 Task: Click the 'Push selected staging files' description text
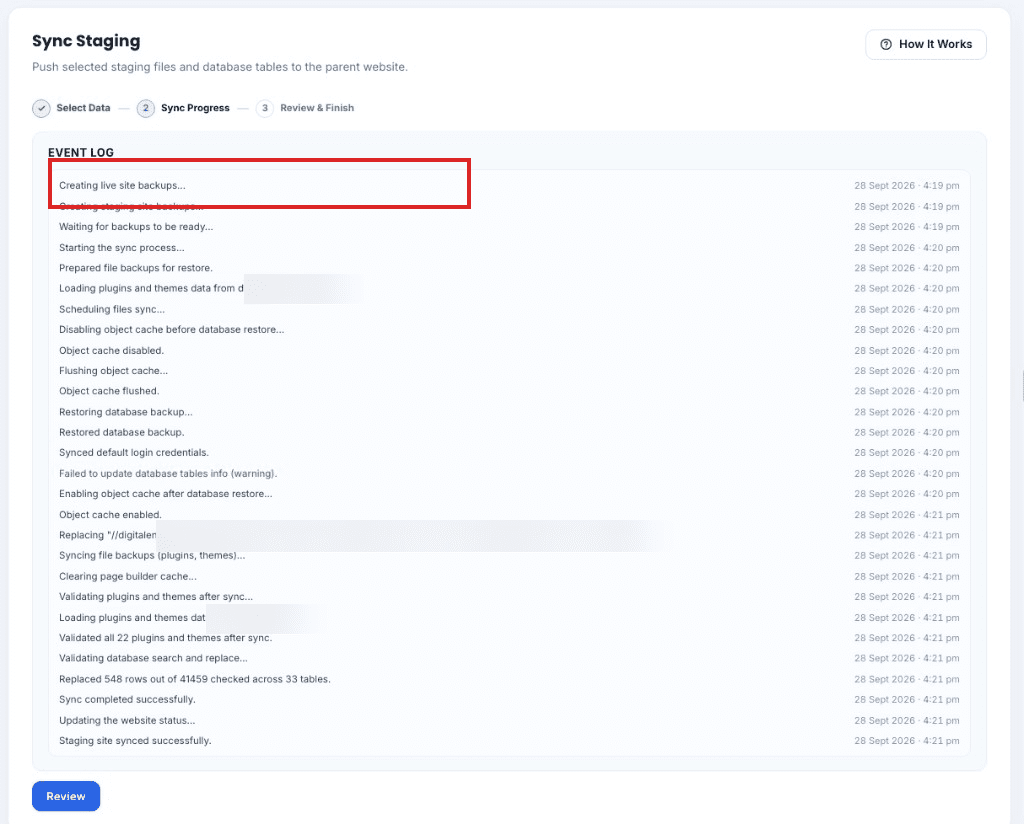click(x=220, y=67)
